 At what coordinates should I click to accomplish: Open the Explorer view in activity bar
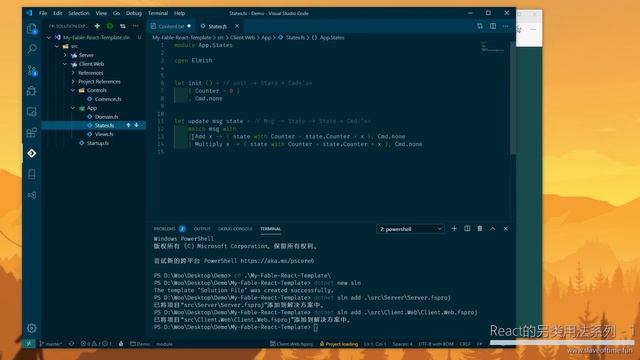32,29
